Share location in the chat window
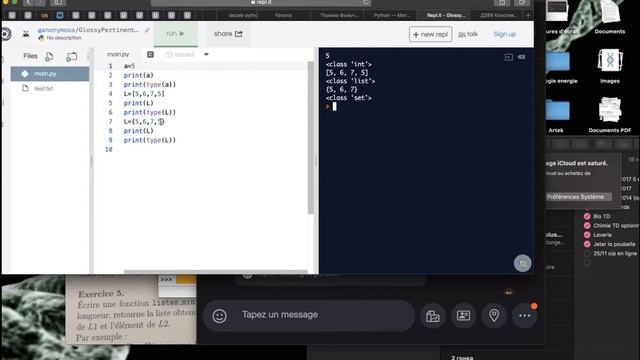The height and width of the screenshot is (360, 640). 494,316
